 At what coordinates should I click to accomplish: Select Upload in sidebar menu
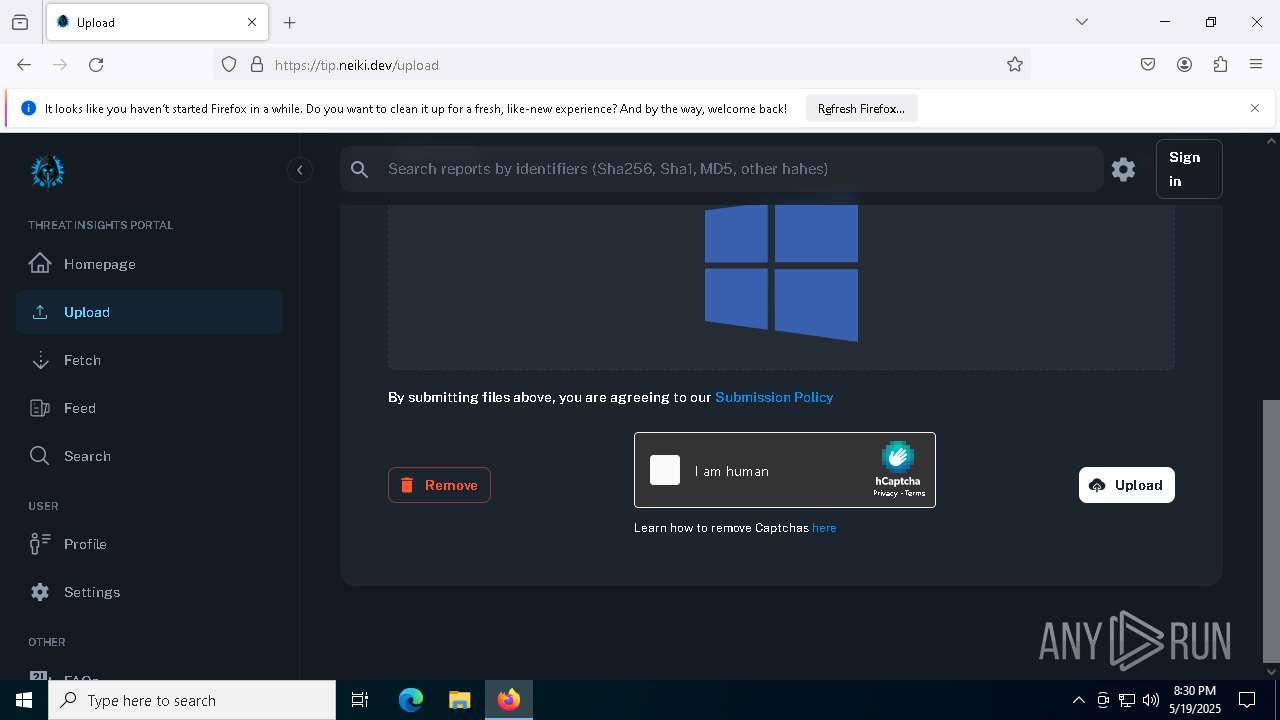149,312
